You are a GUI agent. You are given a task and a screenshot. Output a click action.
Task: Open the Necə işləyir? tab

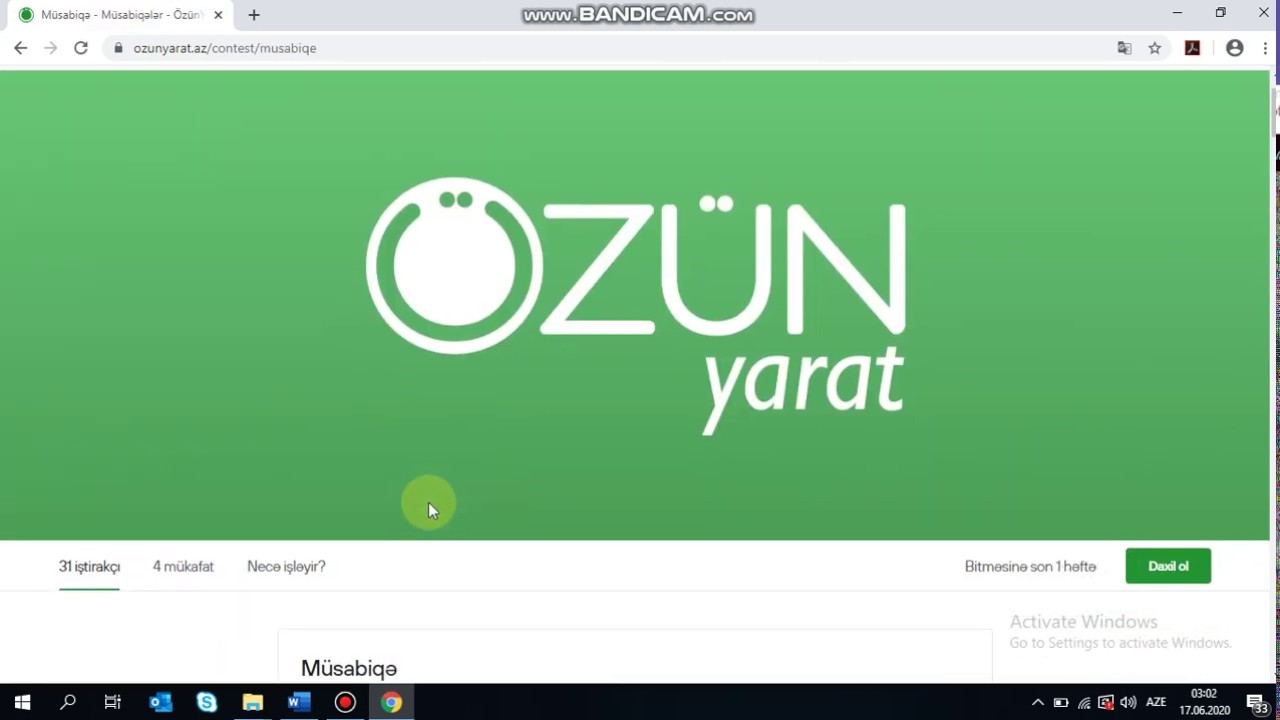286,566
